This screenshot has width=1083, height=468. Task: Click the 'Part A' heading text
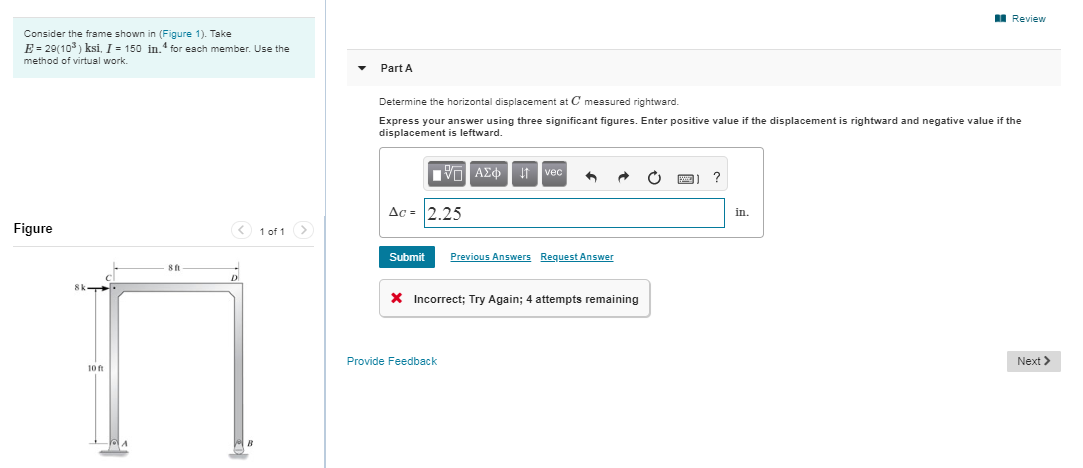[396, 68]
